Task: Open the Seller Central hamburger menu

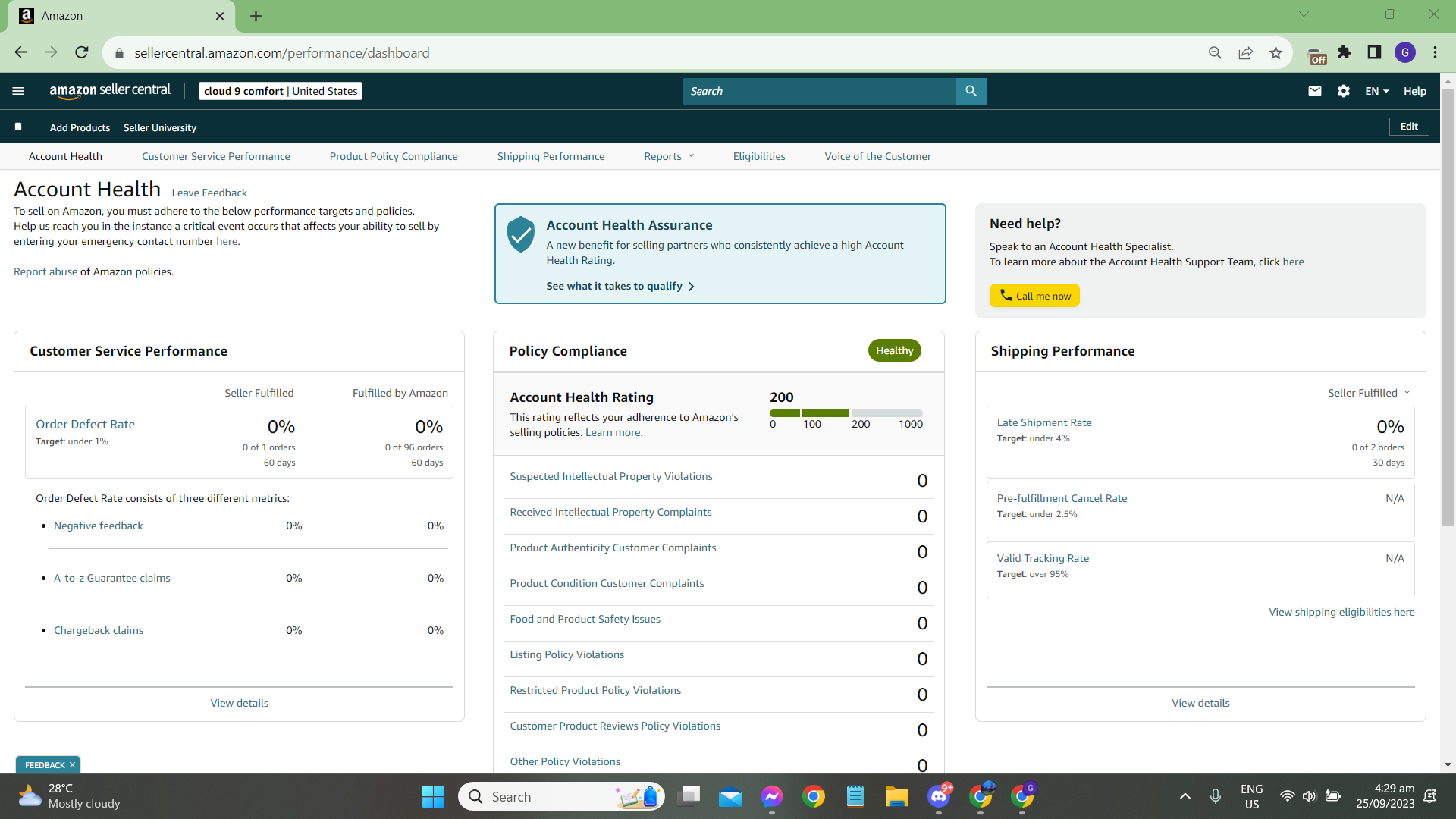Action: pos(18,91)
